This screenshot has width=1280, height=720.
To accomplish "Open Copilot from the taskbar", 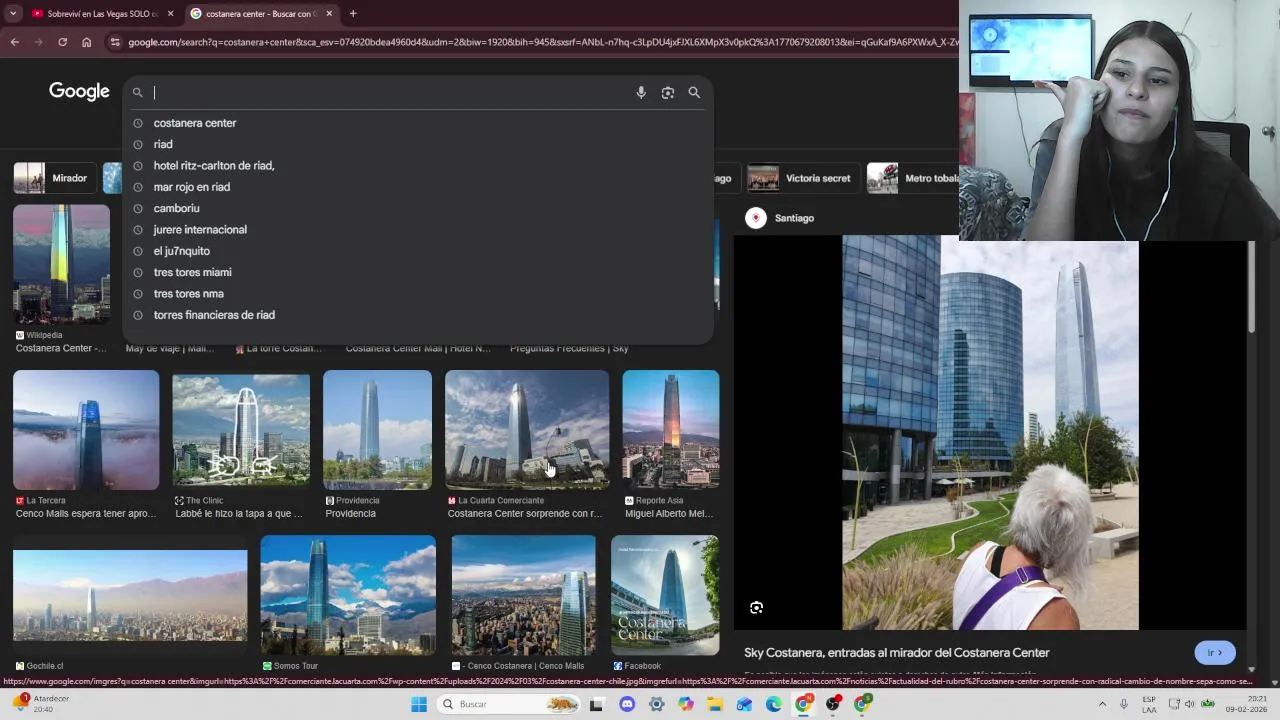I will pos(686,704).
